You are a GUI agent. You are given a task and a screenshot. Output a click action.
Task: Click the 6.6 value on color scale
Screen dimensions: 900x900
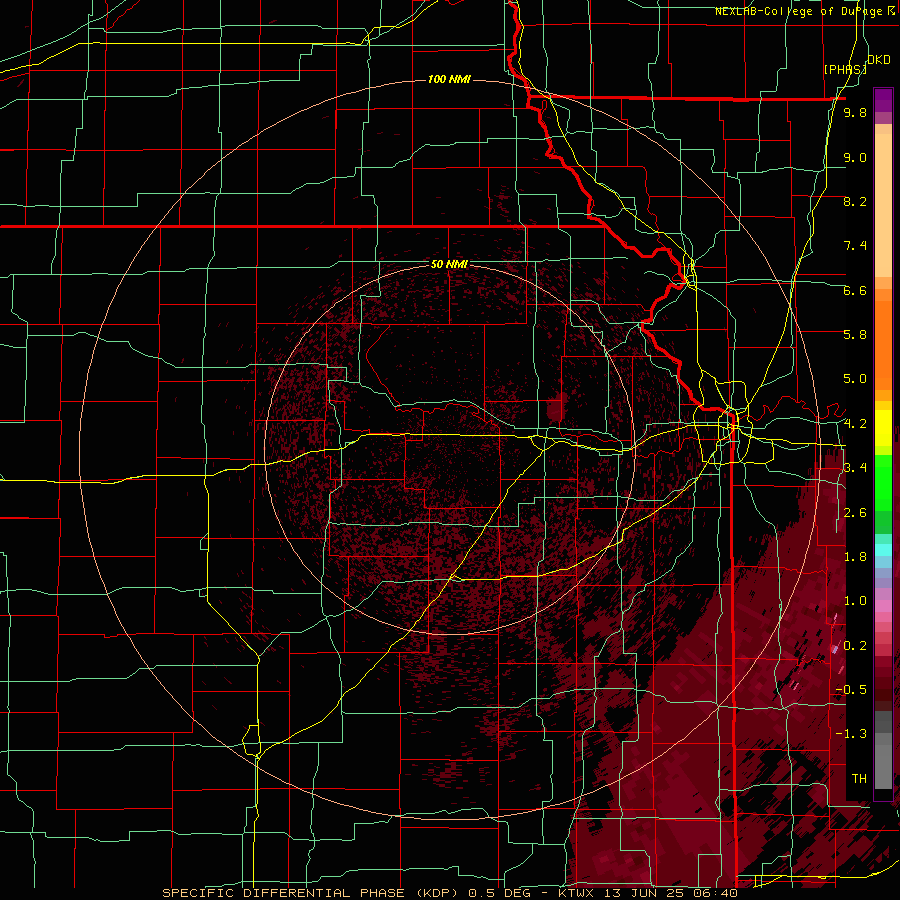tap(855, 290)
